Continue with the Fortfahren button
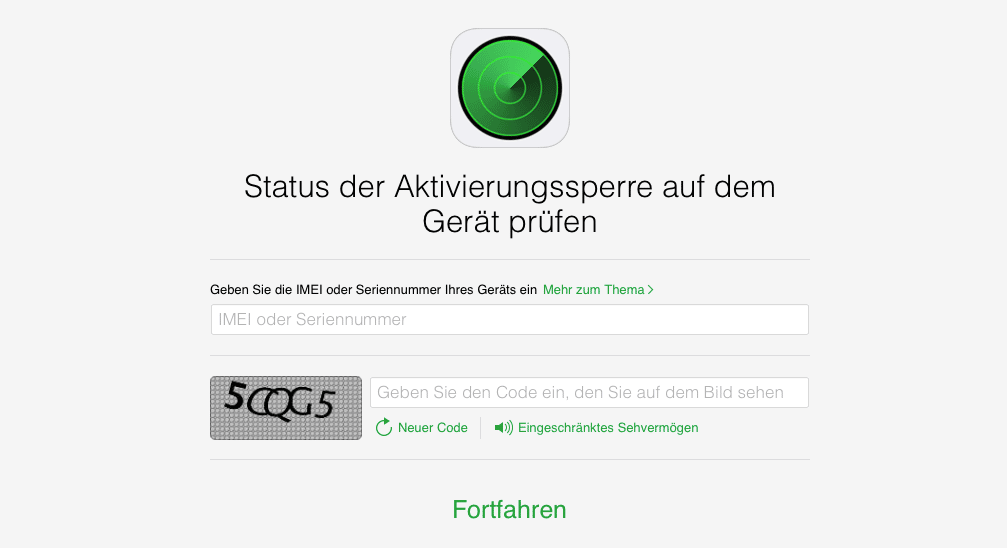1007x548 pixels. point(509,509)
